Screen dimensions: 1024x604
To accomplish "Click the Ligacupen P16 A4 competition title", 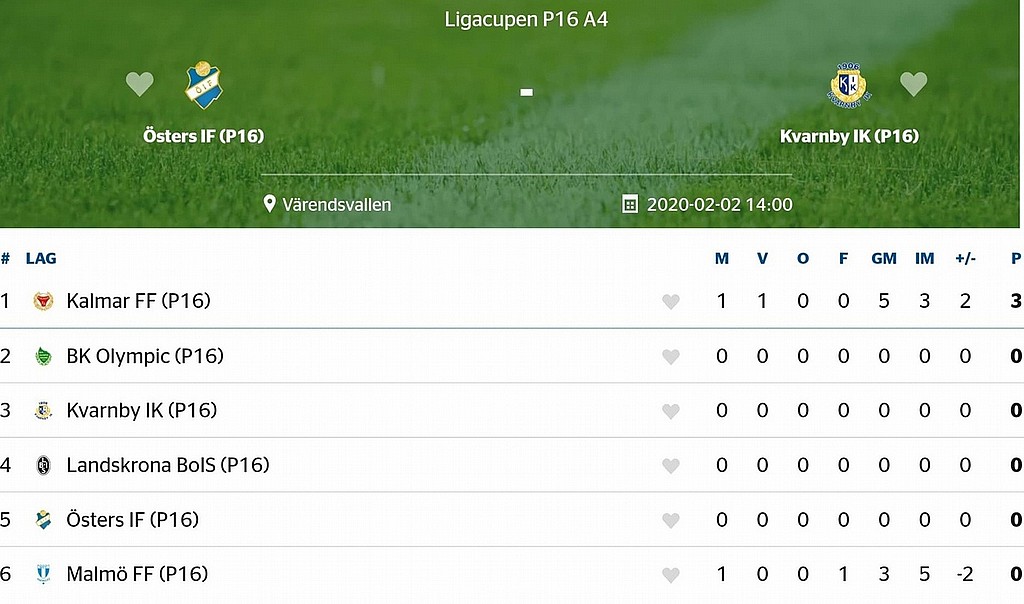I will point(526,20).
